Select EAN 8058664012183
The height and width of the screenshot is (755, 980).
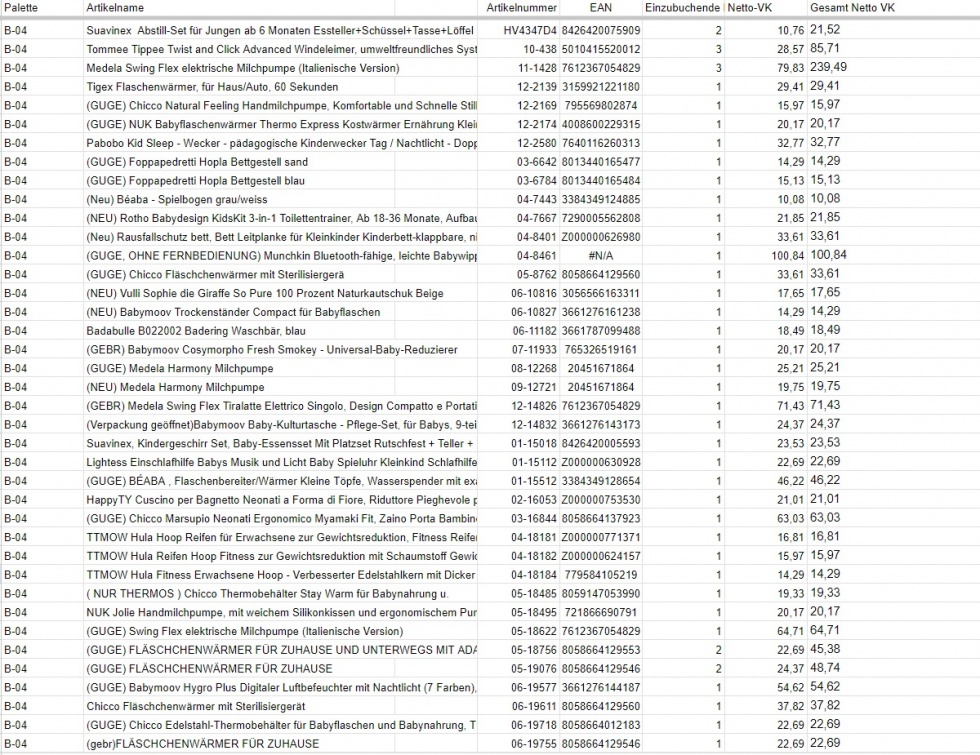pyautogui.click(x=601, y=725)
